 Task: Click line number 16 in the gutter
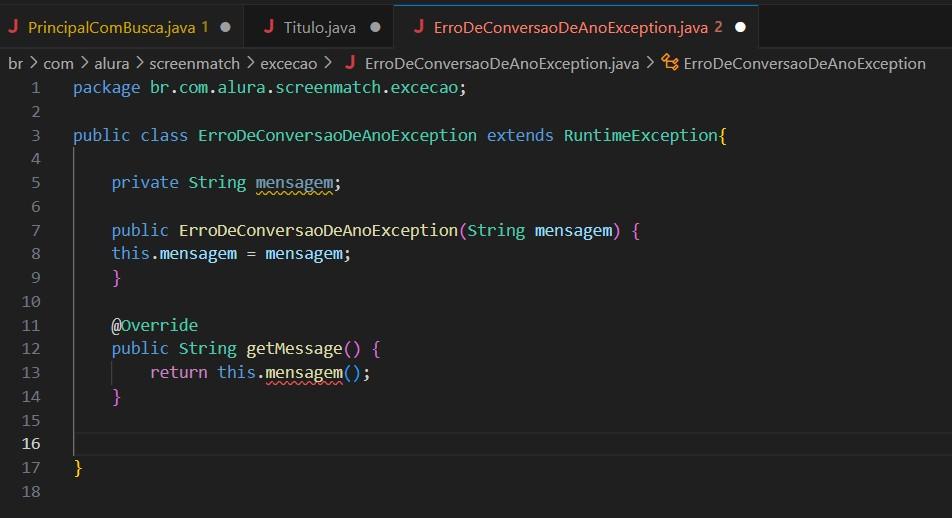tap(31, 444)
